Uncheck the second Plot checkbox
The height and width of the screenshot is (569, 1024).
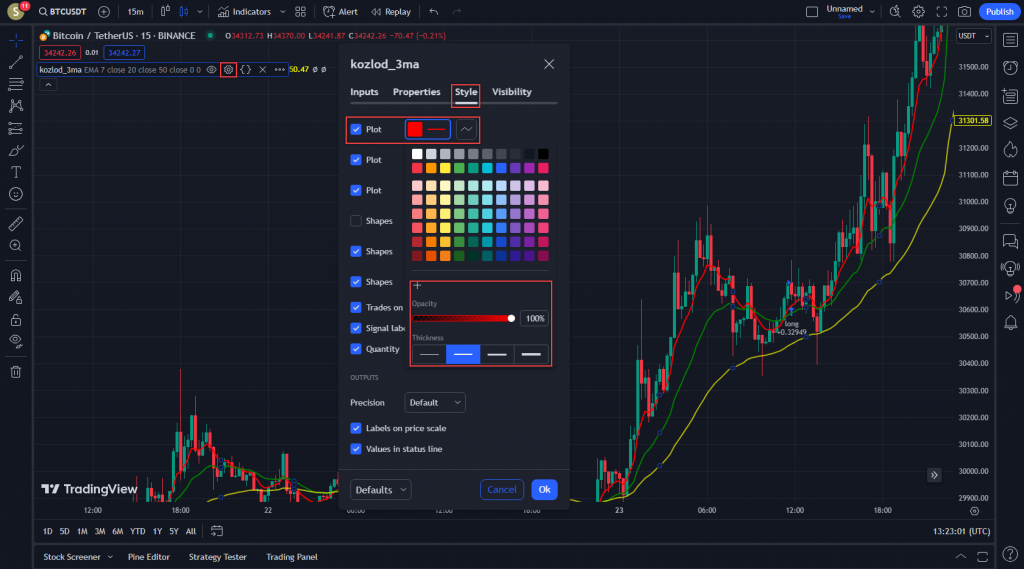click(356, 159)
